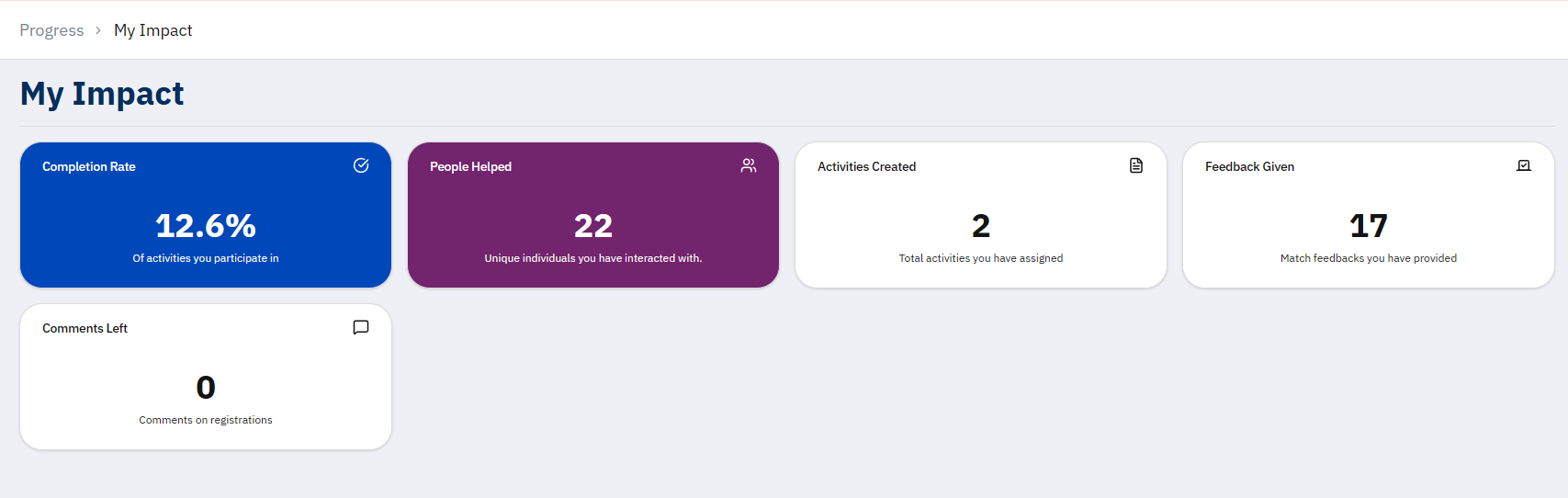
Task: Select the Completion Rate card title
Action: click(89, 166)
